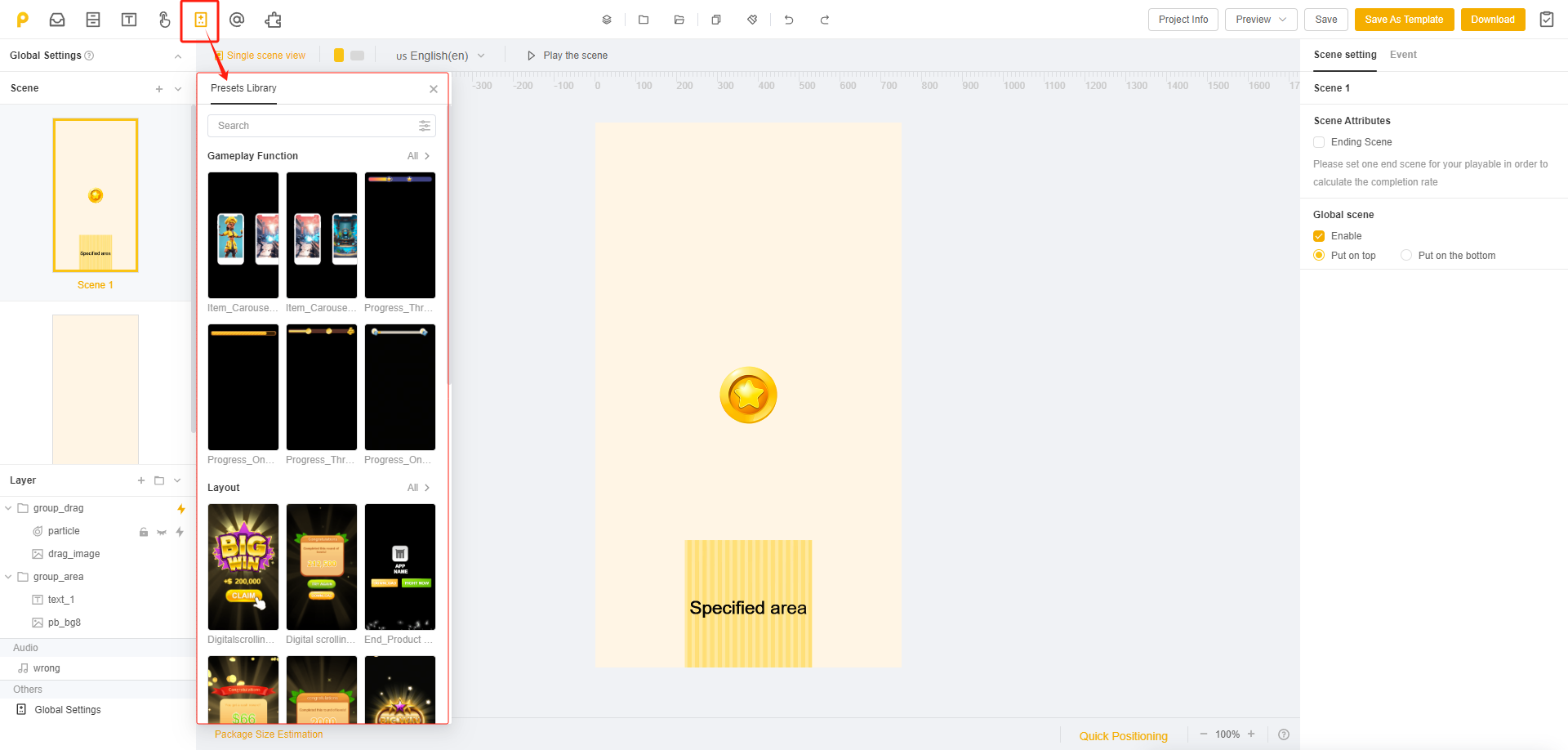Screen dimensions: 1568x750
Task: Toggle Single scene view
Action: (260, 56)
